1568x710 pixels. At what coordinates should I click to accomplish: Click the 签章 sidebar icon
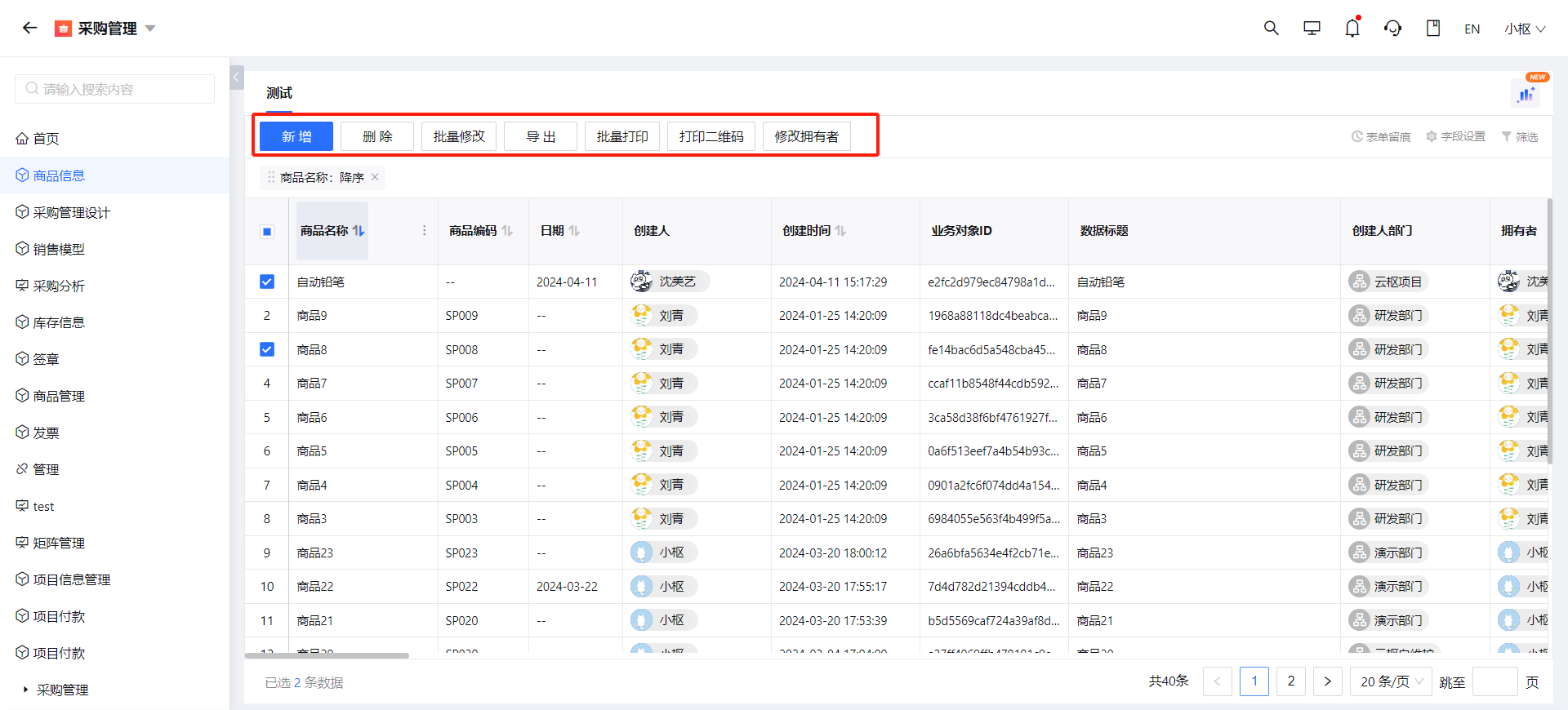pos(22,358)
